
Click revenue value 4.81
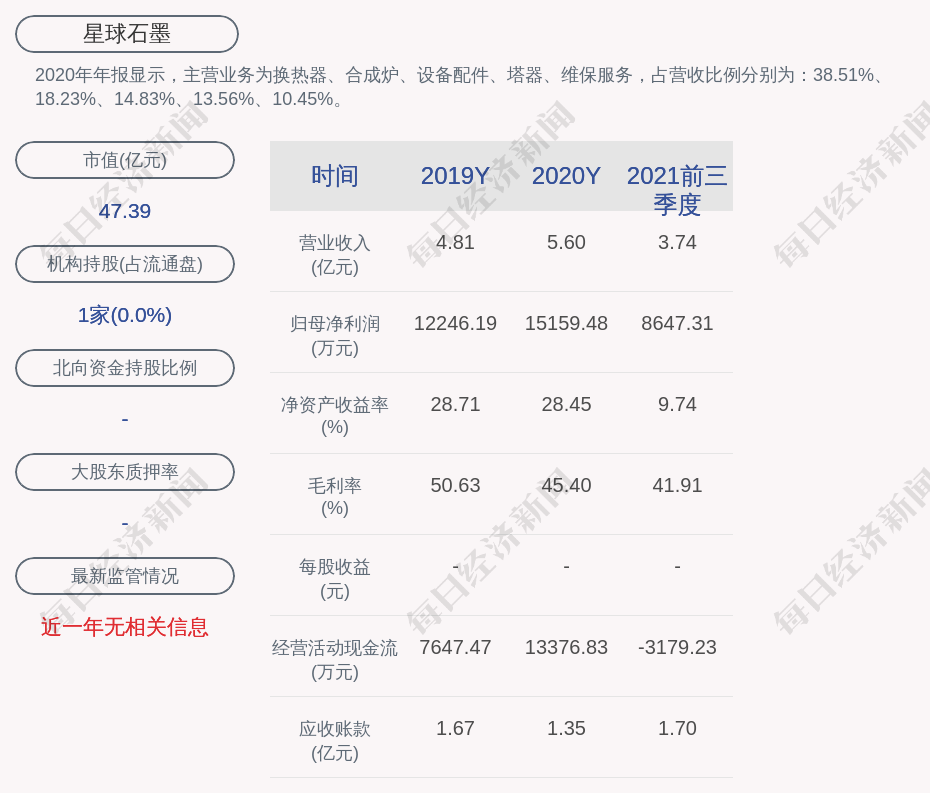click(455, 243)
